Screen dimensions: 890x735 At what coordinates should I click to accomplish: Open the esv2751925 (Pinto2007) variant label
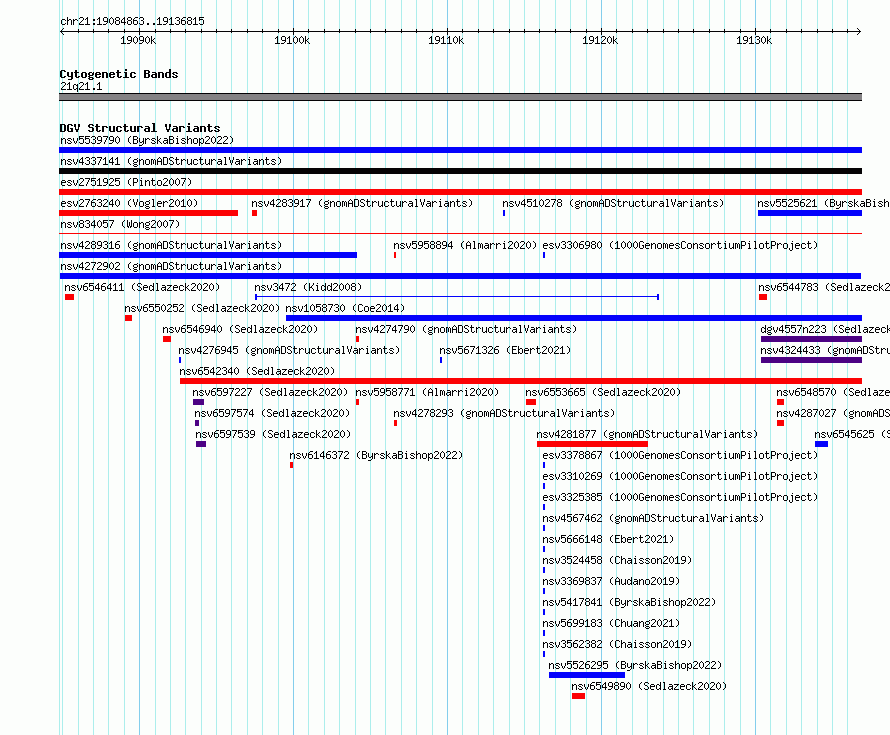[x=126, y=182]
